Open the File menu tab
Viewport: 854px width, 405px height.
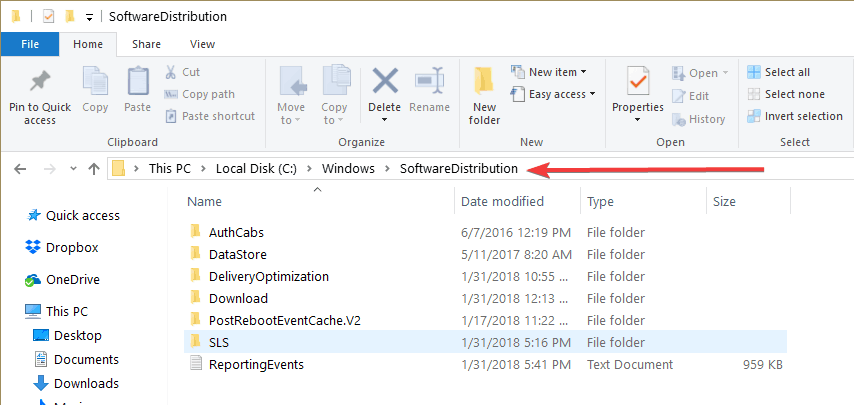(x=30, y=44)
